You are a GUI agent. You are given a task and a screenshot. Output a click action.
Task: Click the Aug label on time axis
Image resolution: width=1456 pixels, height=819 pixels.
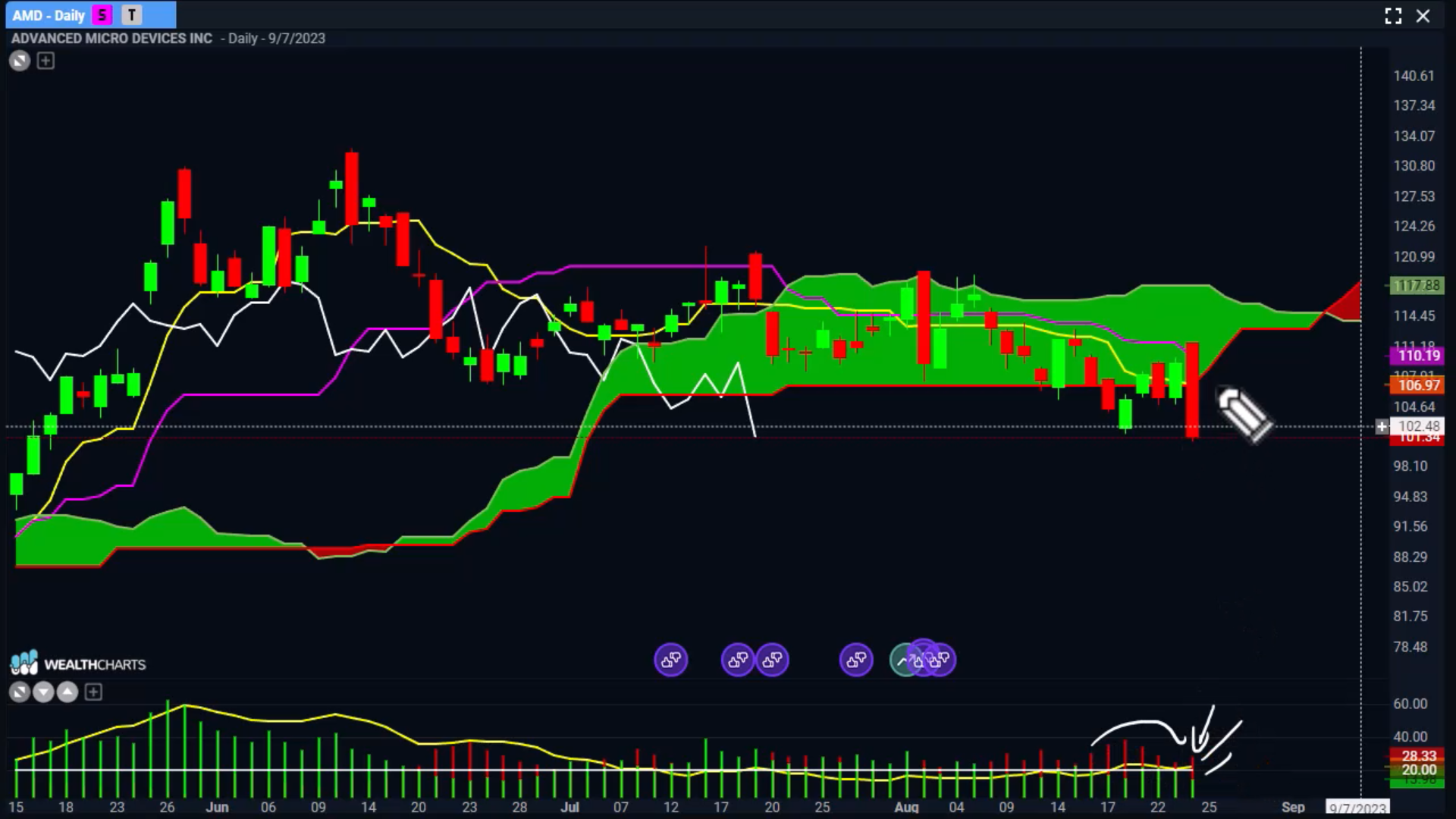point(906,807)
